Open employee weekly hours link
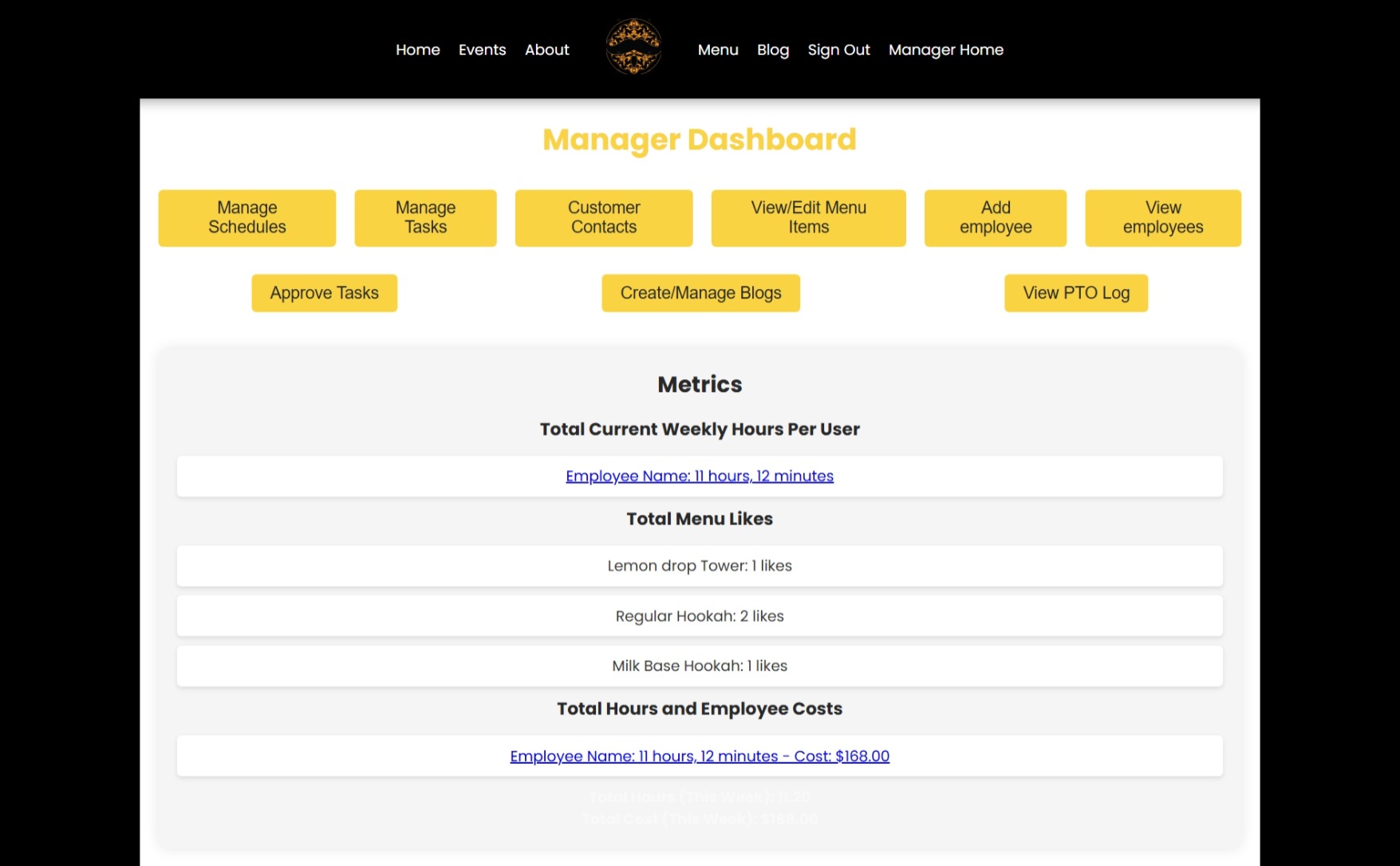The height and width of the screenshot is (866, 1400). click(x=700, y=476)
